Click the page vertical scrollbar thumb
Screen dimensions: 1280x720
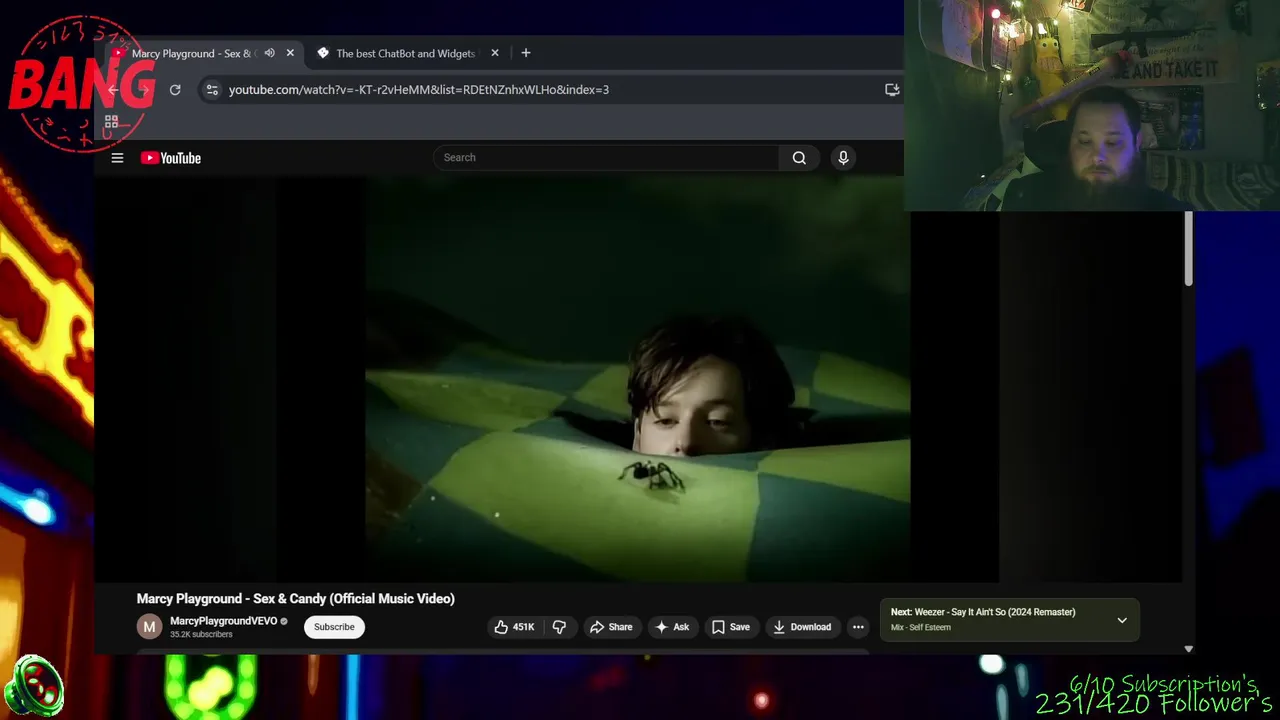tap(1188, 248)
